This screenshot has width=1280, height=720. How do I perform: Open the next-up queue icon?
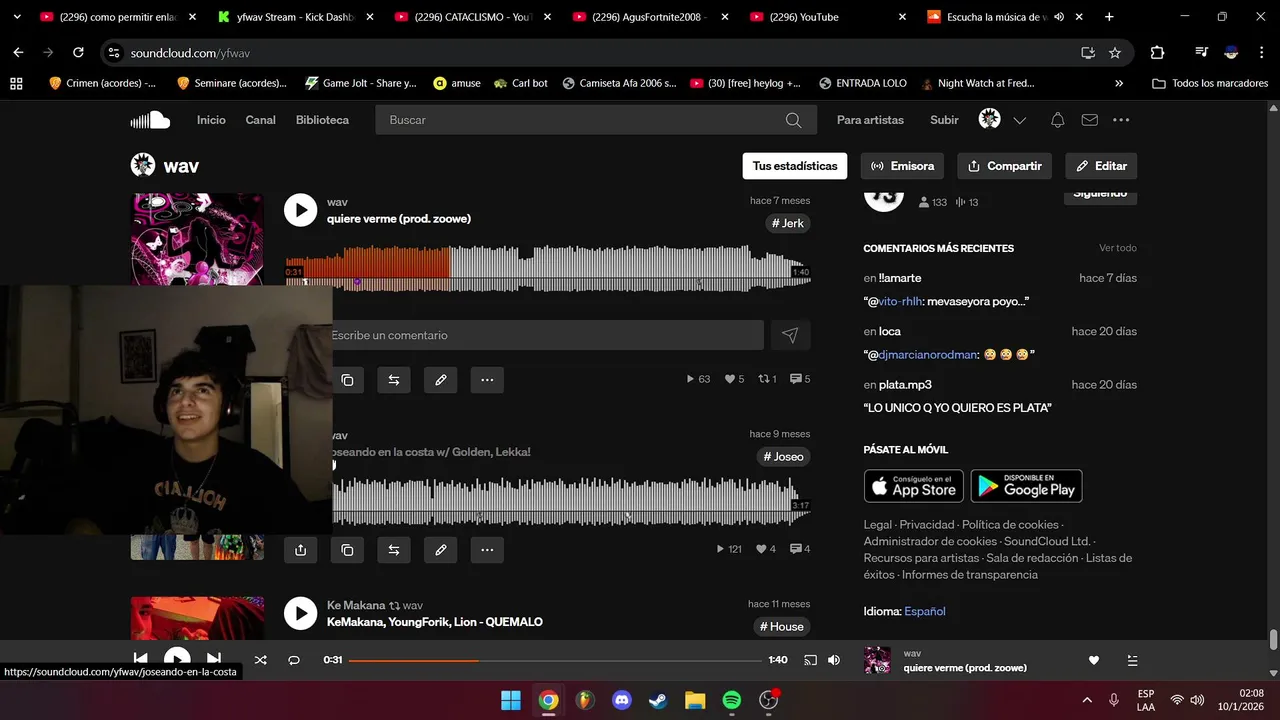pos(1132,660)
